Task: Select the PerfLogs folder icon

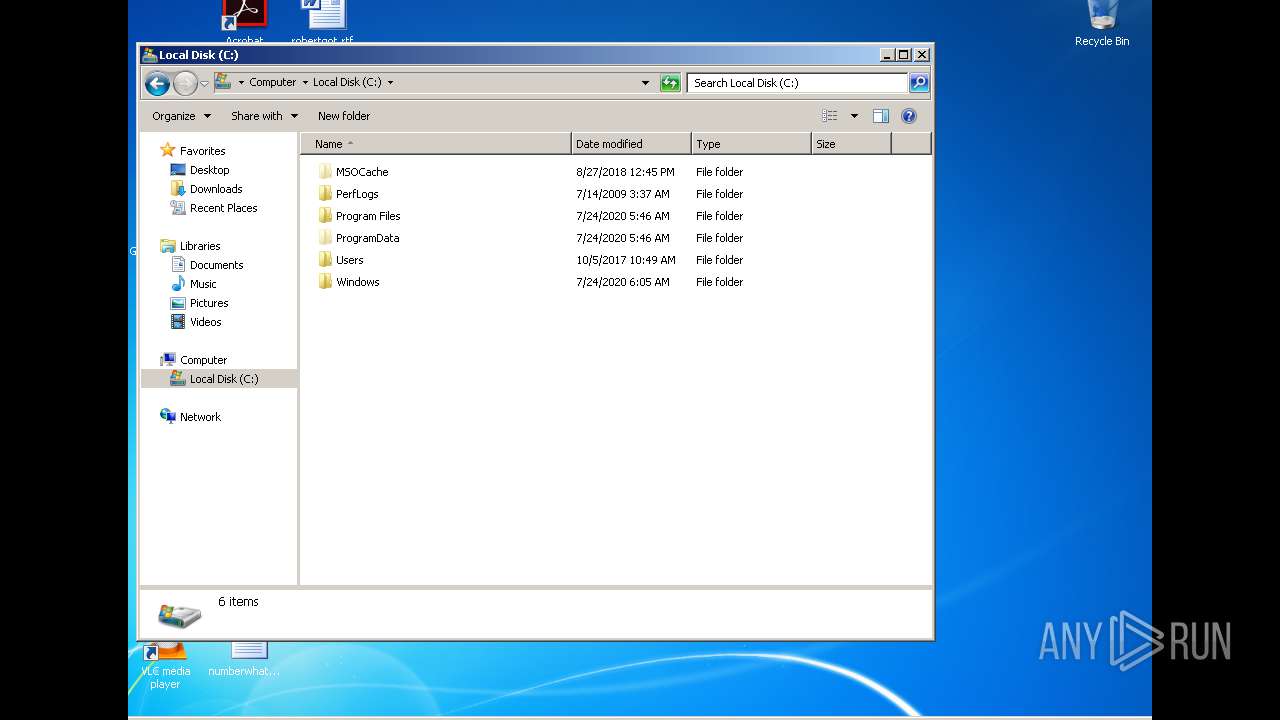Action: pyautogui.click(x=325, y=194)
